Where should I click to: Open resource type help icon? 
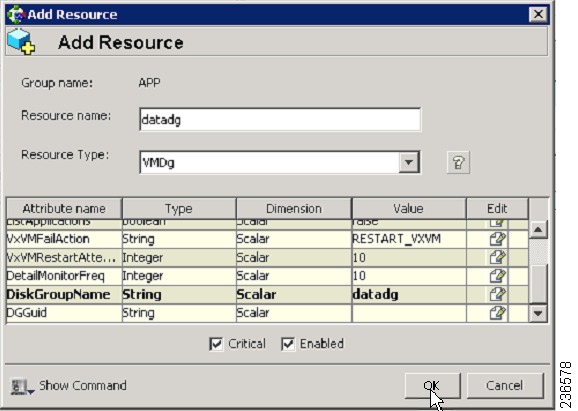(x=458, y=162)
